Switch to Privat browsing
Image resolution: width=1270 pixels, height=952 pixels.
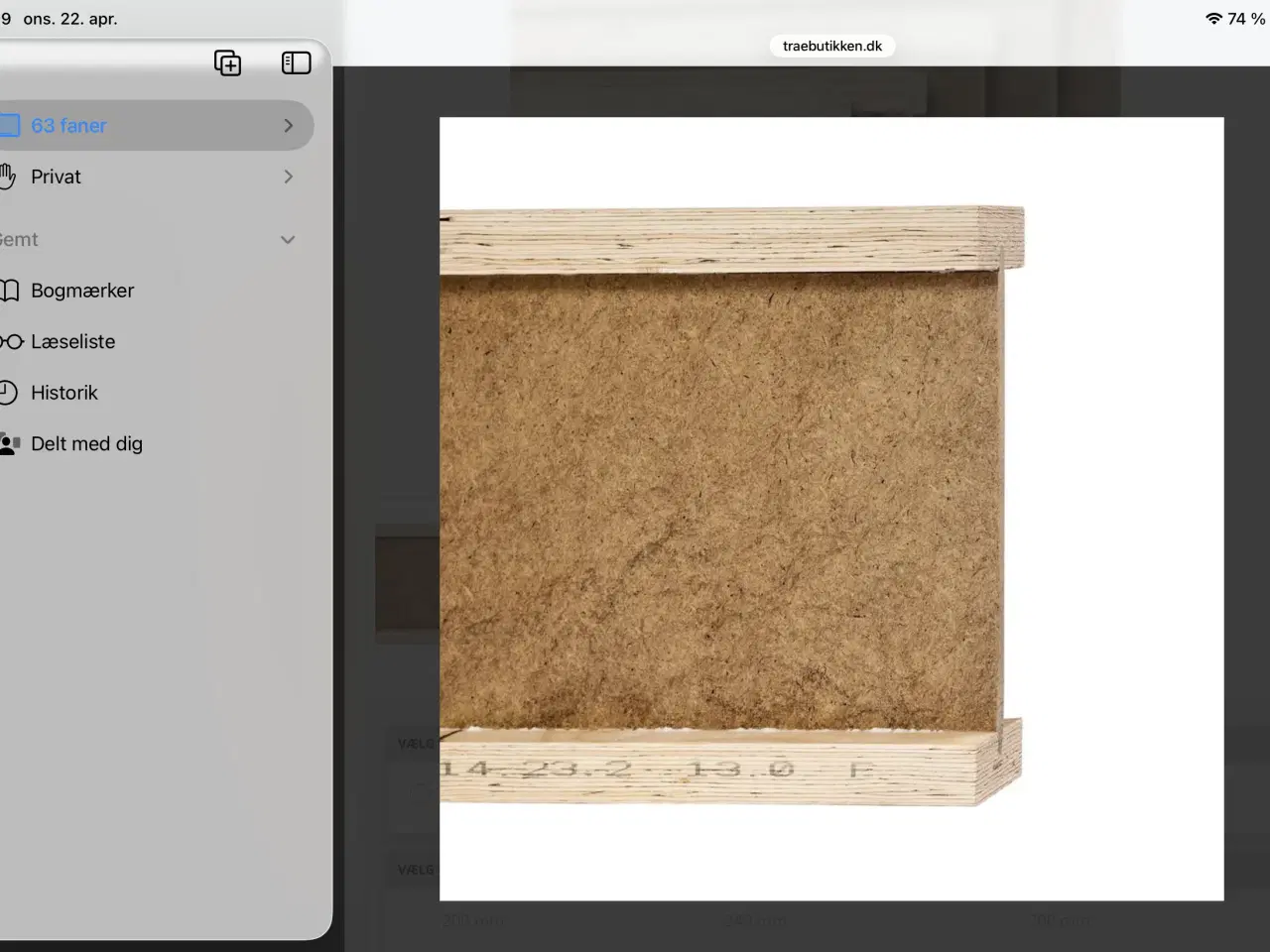(57, 177)
